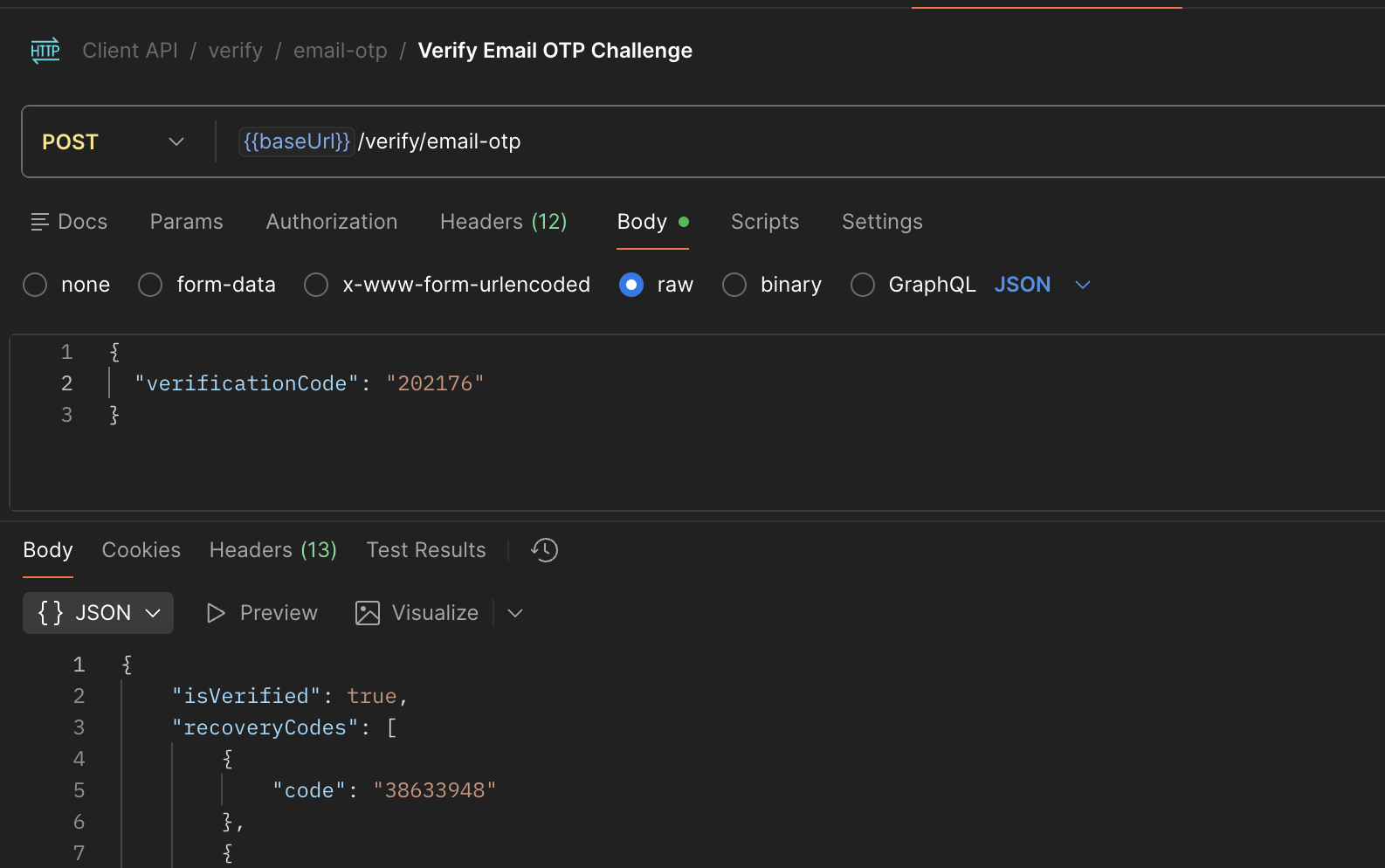Open the Params tab
Viewport: 1385px width, 868px height.
(187, 222)
